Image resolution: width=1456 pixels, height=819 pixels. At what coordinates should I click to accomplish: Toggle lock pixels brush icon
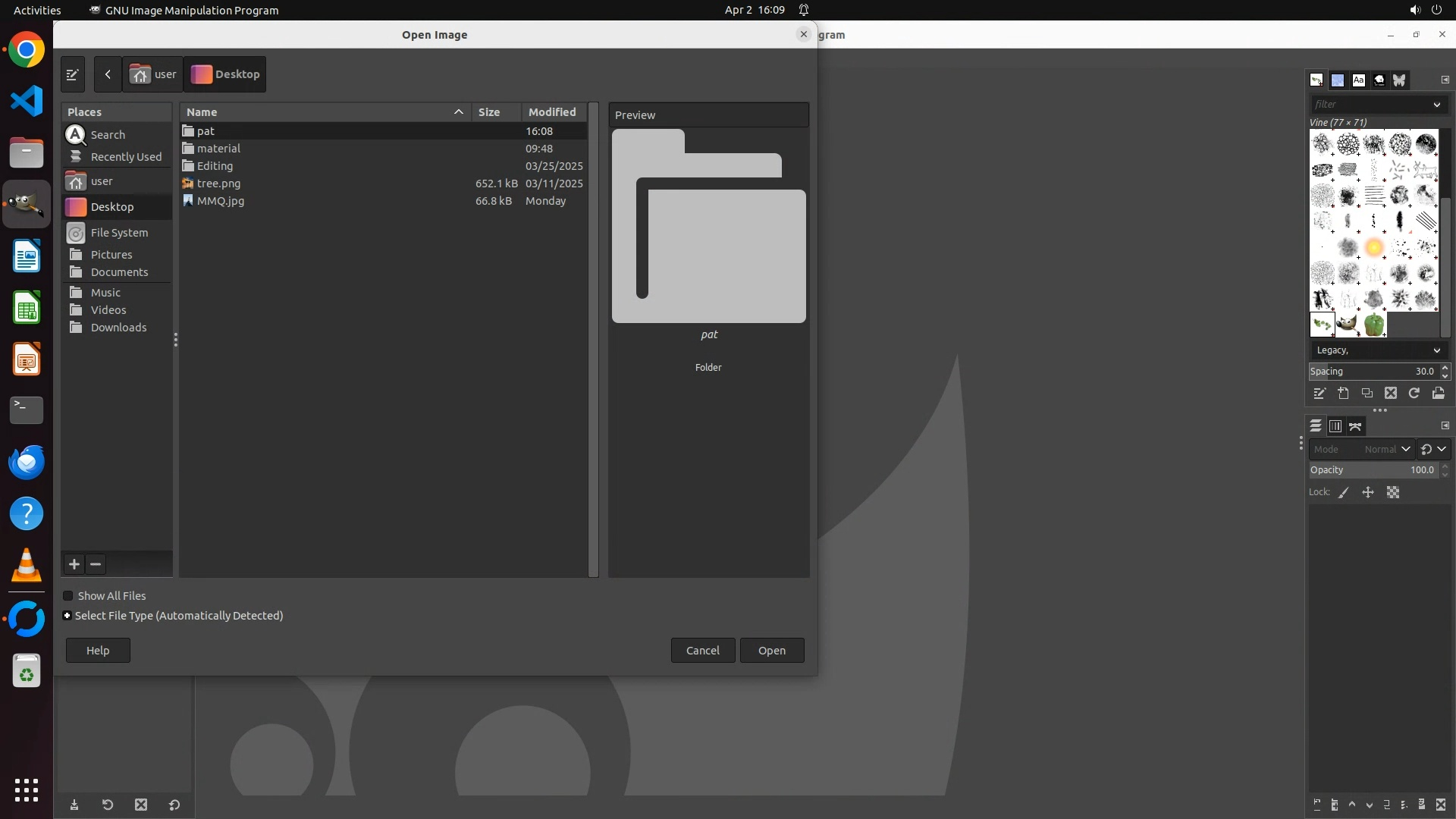(x=1344, y=493)
